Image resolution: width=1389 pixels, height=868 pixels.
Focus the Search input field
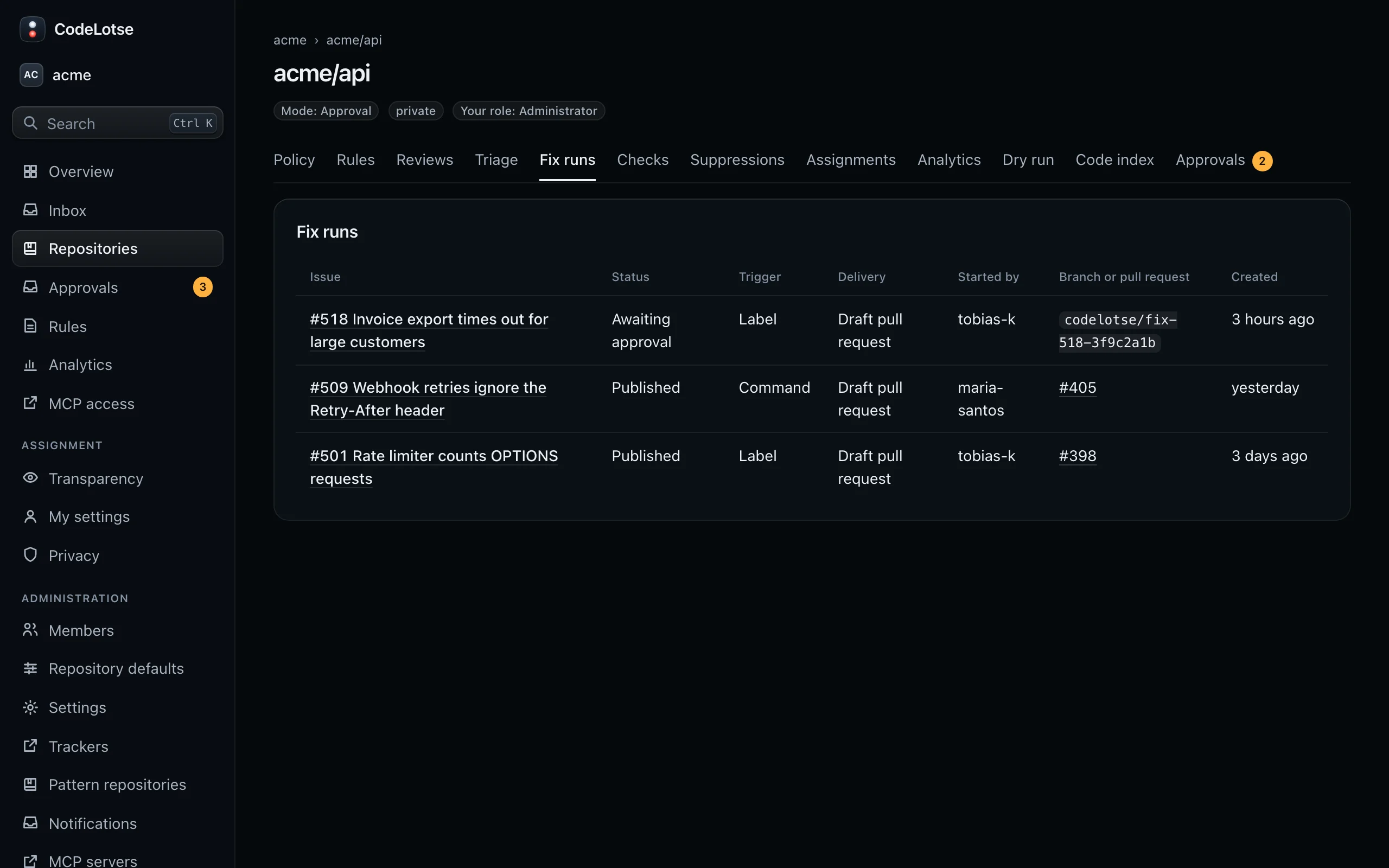point(118,123)
